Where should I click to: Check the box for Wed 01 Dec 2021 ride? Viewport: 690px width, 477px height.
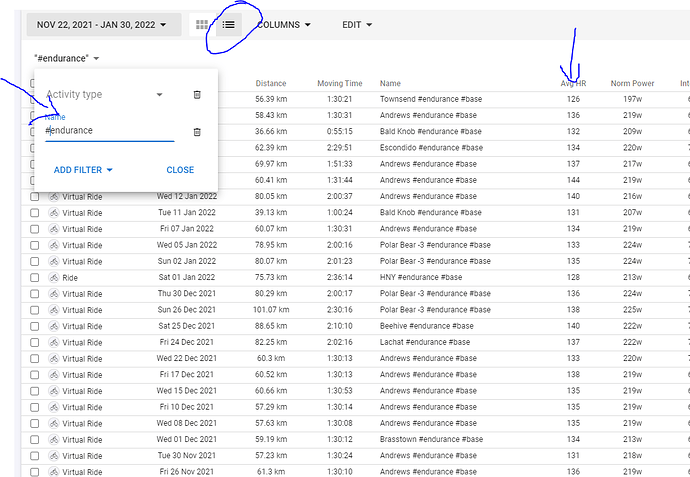coord(35,440)
